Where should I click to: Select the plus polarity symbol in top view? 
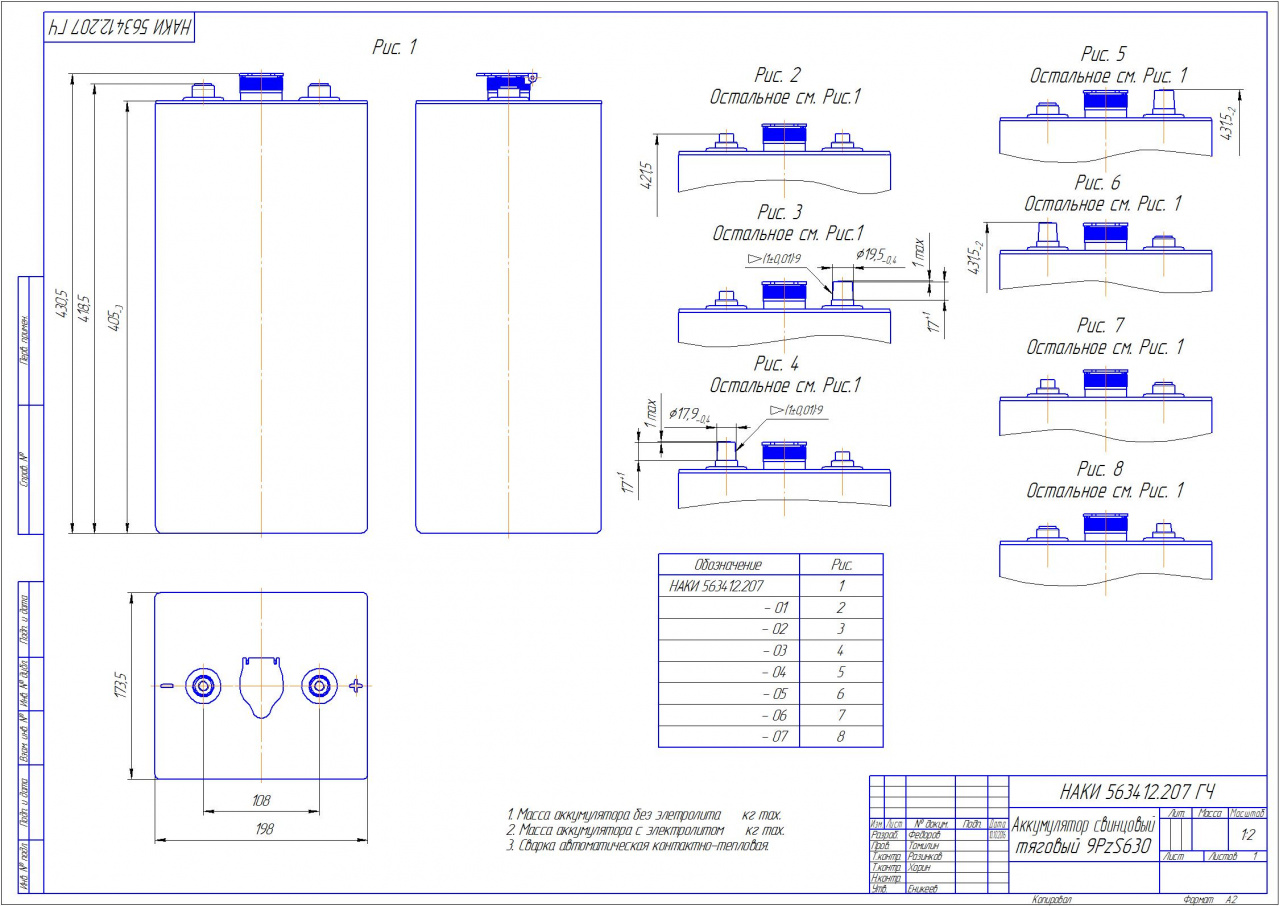[355, 685]
